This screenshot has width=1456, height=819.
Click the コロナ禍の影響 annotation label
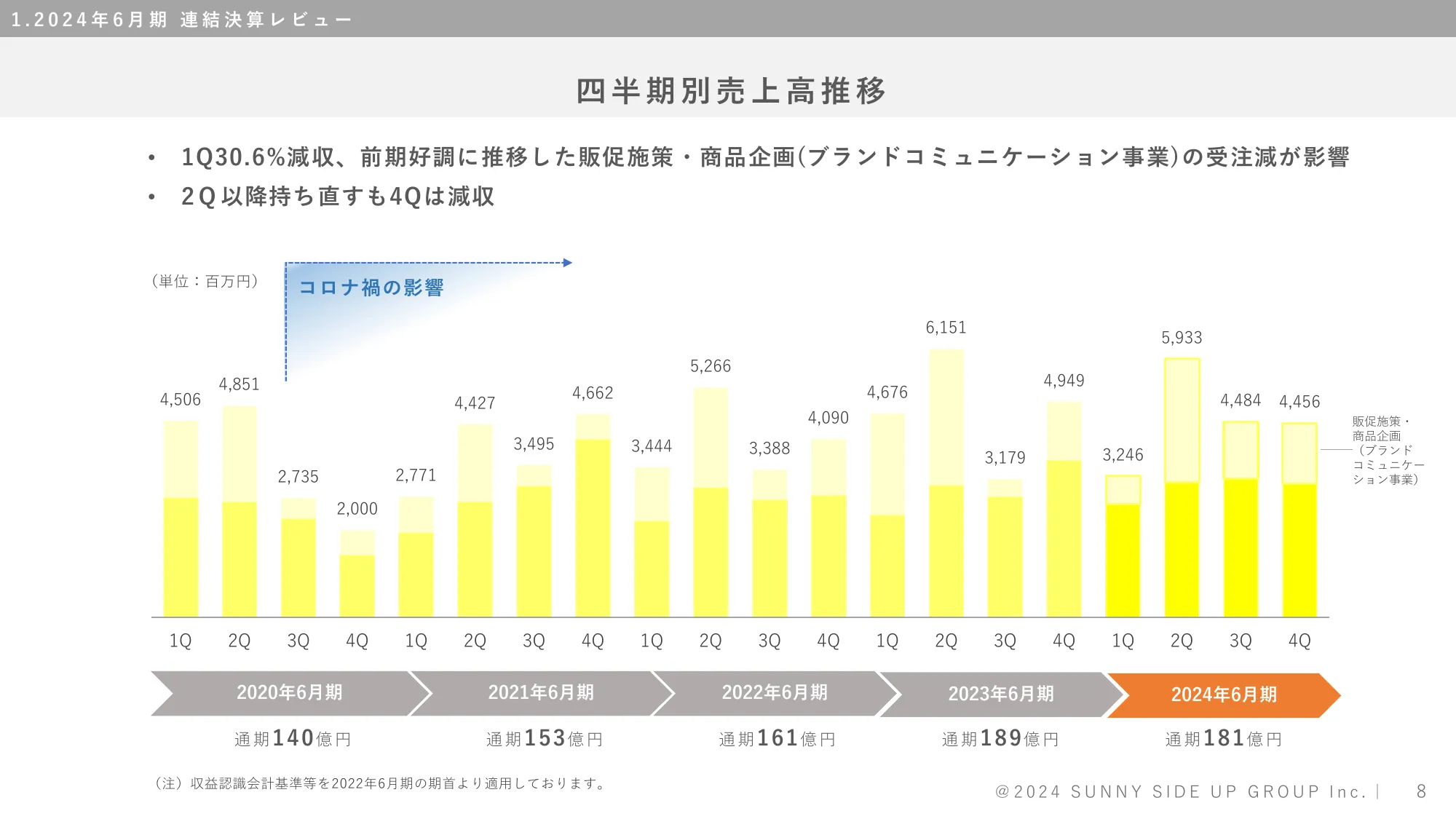click(371, 288)
